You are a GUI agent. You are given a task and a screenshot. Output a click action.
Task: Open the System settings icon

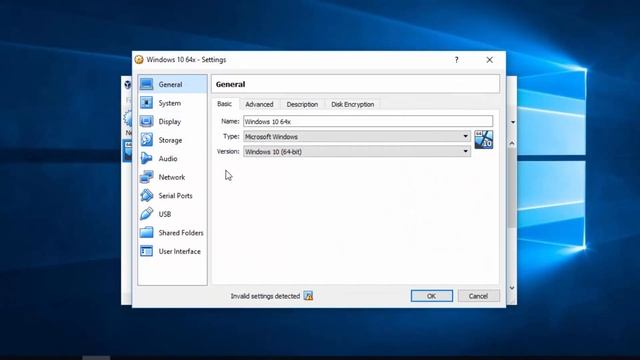(147, 103)
